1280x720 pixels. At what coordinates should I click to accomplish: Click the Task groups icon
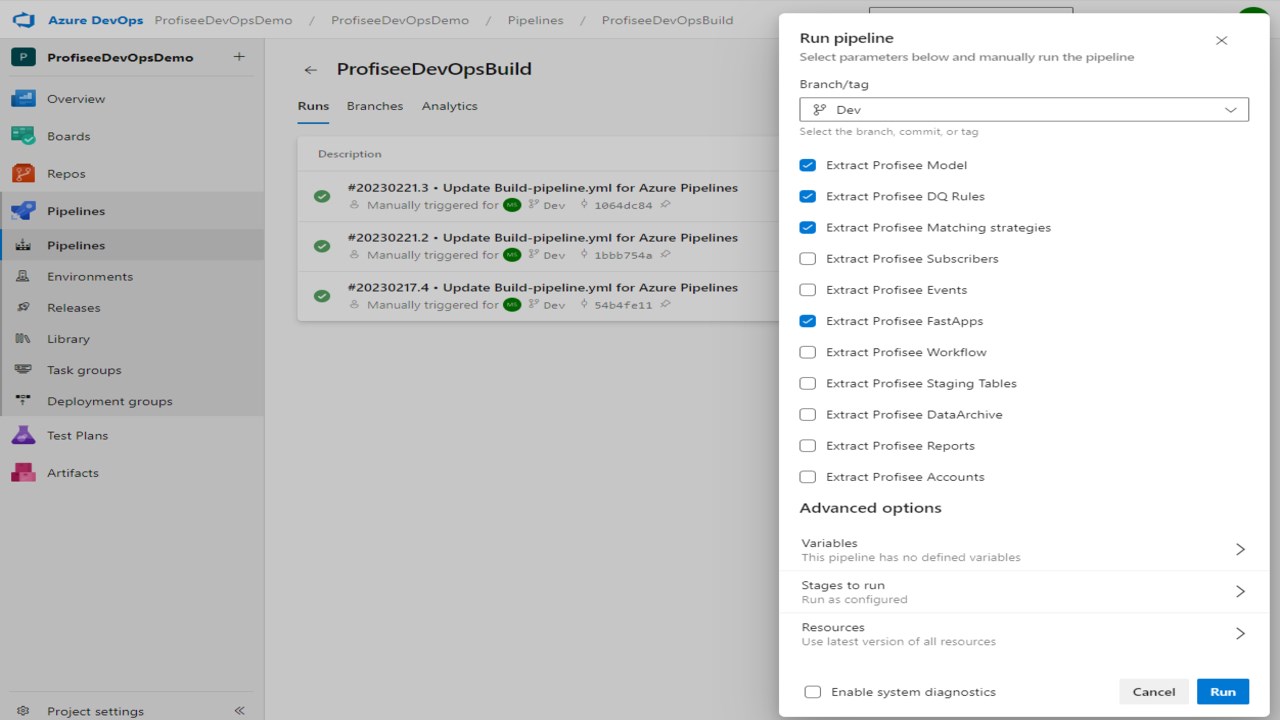pos(23,370)
